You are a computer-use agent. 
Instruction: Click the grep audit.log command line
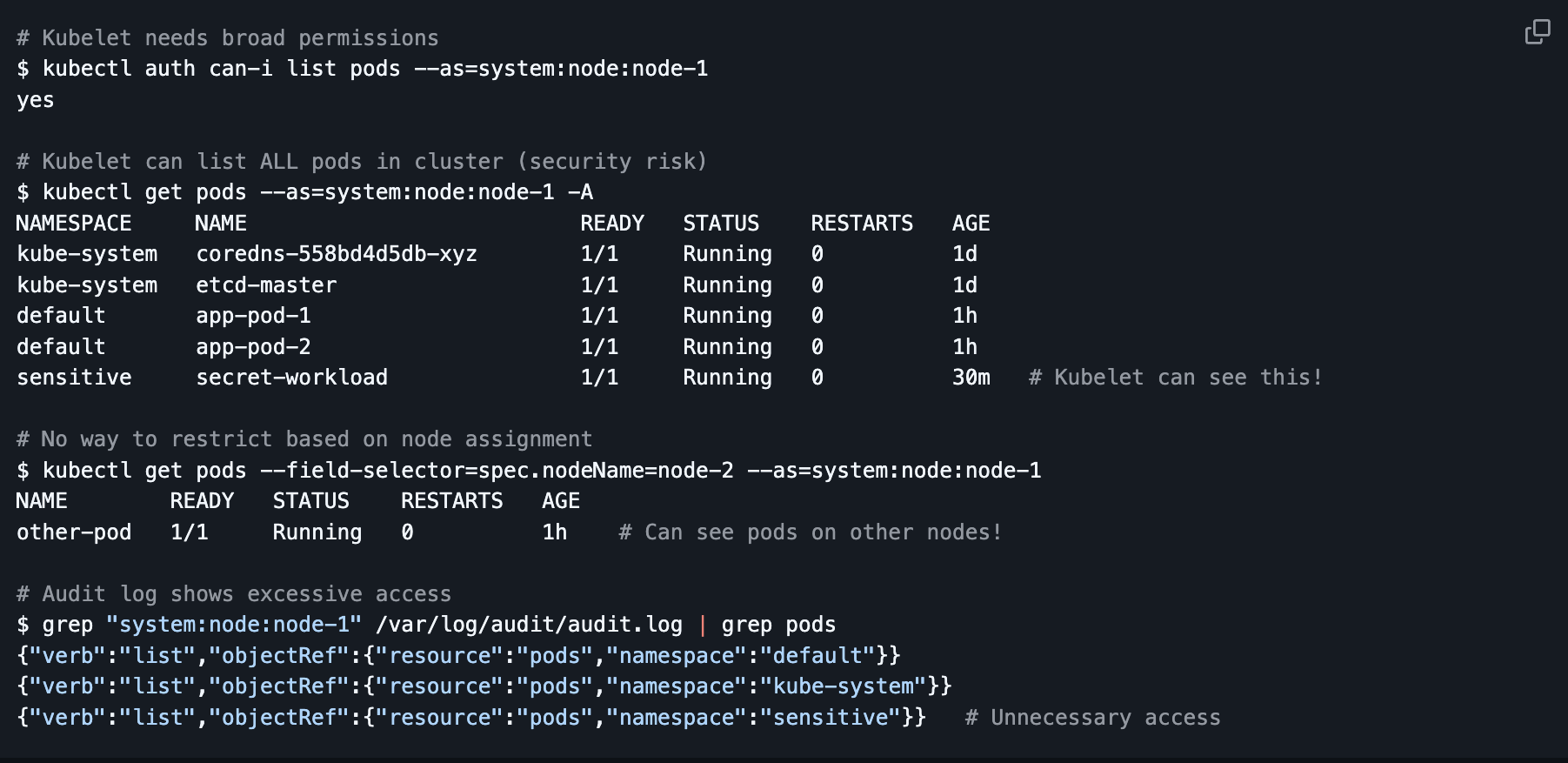click(426, 625)
